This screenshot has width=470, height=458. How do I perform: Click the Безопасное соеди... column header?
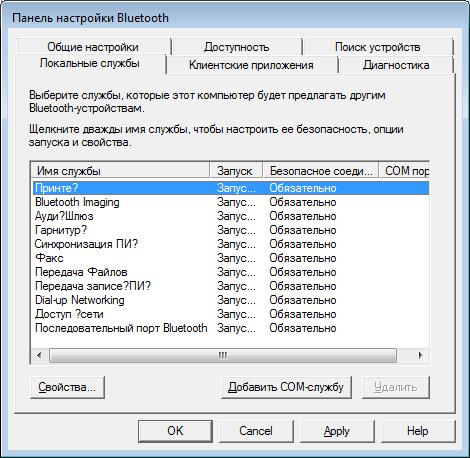(x=321, y=171)
